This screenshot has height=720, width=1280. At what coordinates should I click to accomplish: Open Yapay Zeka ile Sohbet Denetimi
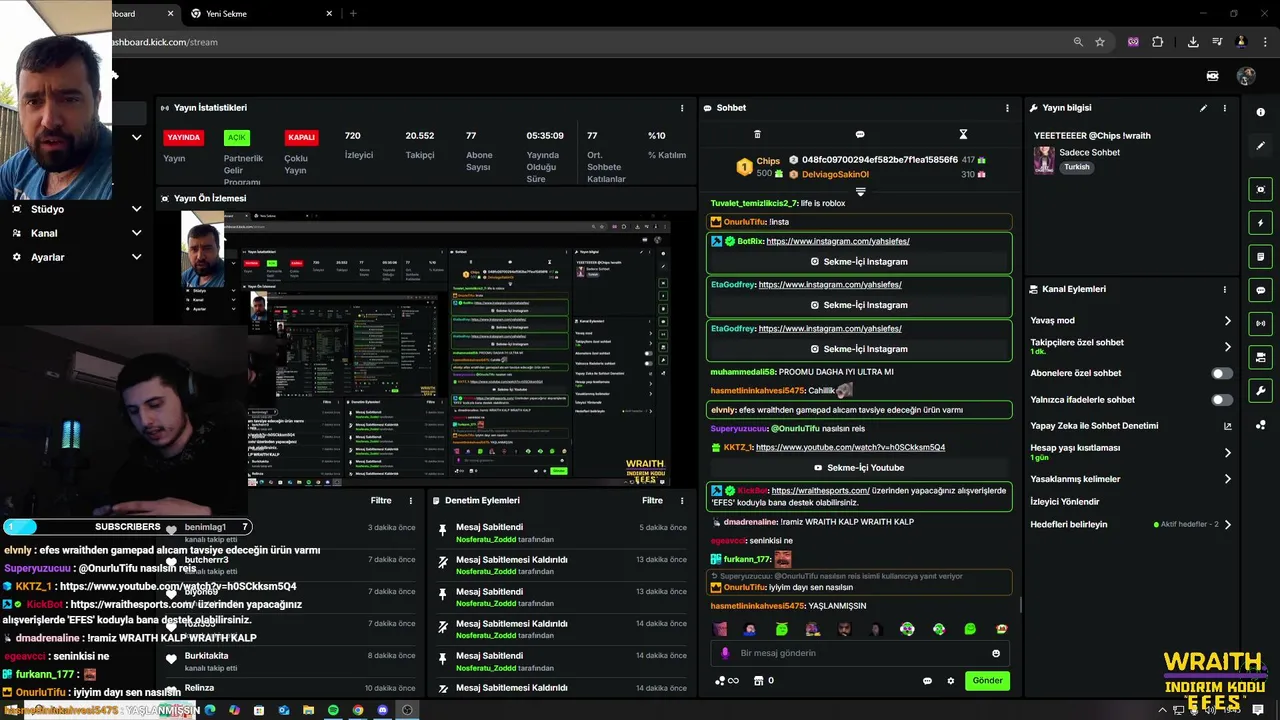point(1130,426)
